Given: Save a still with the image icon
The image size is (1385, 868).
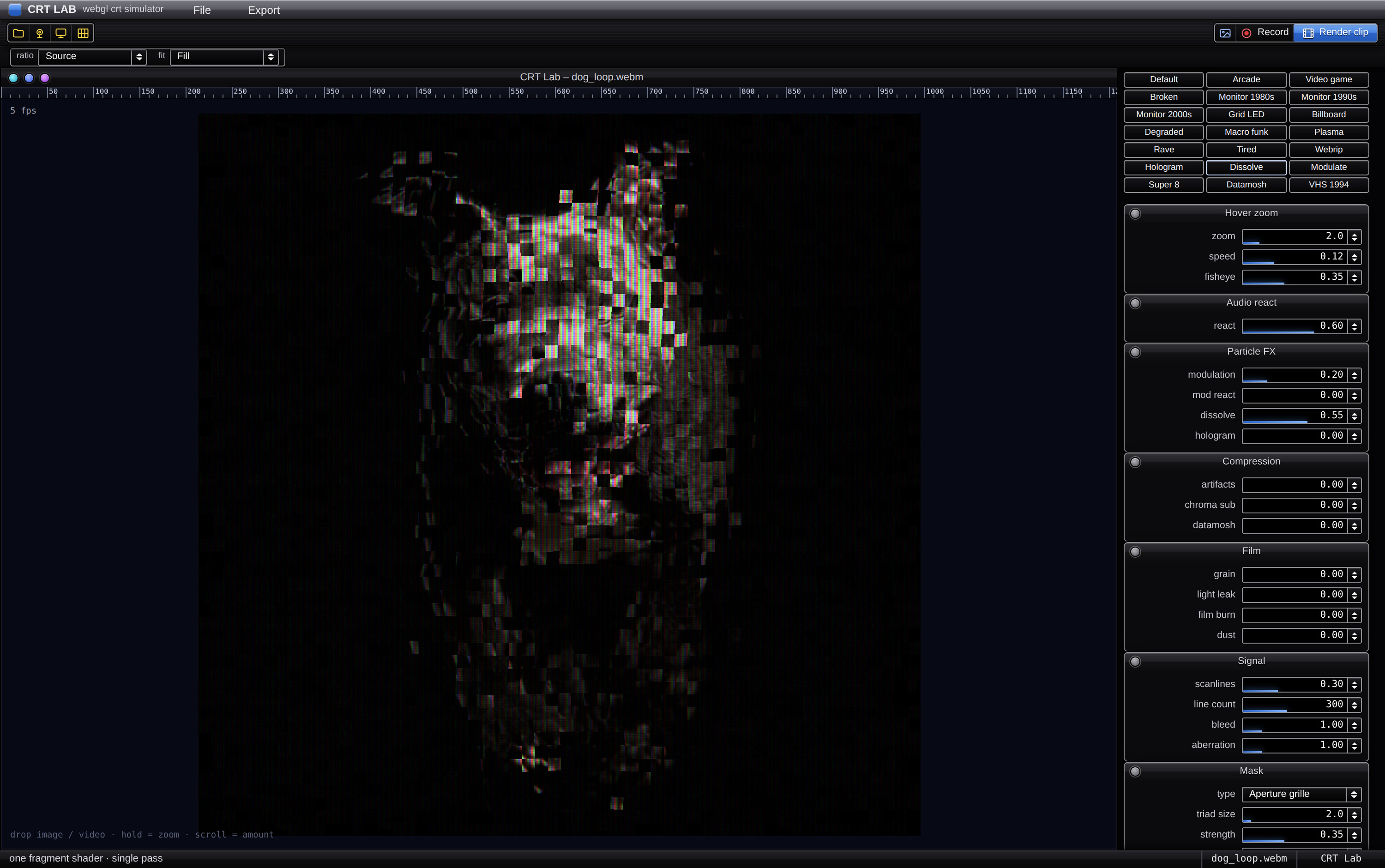Looking at the screenshot, I should (x=1225, y=33).
